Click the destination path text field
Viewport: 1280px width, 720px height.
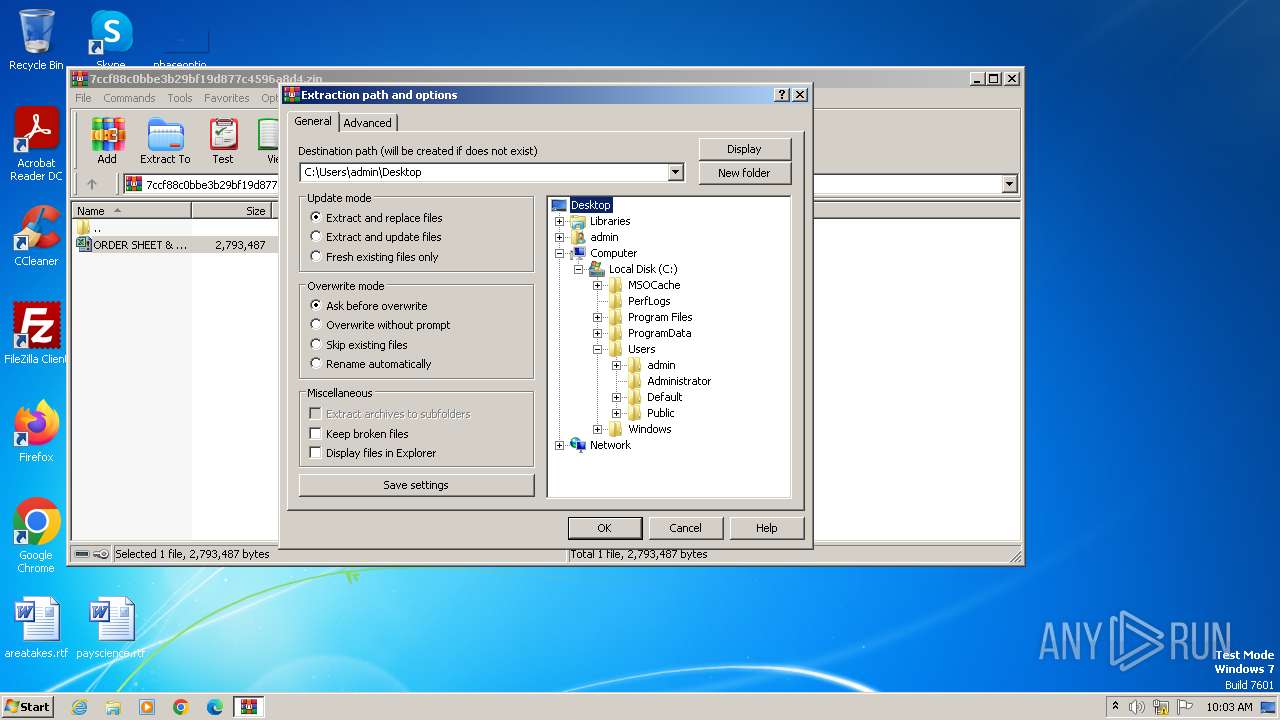tap(484, 172)
